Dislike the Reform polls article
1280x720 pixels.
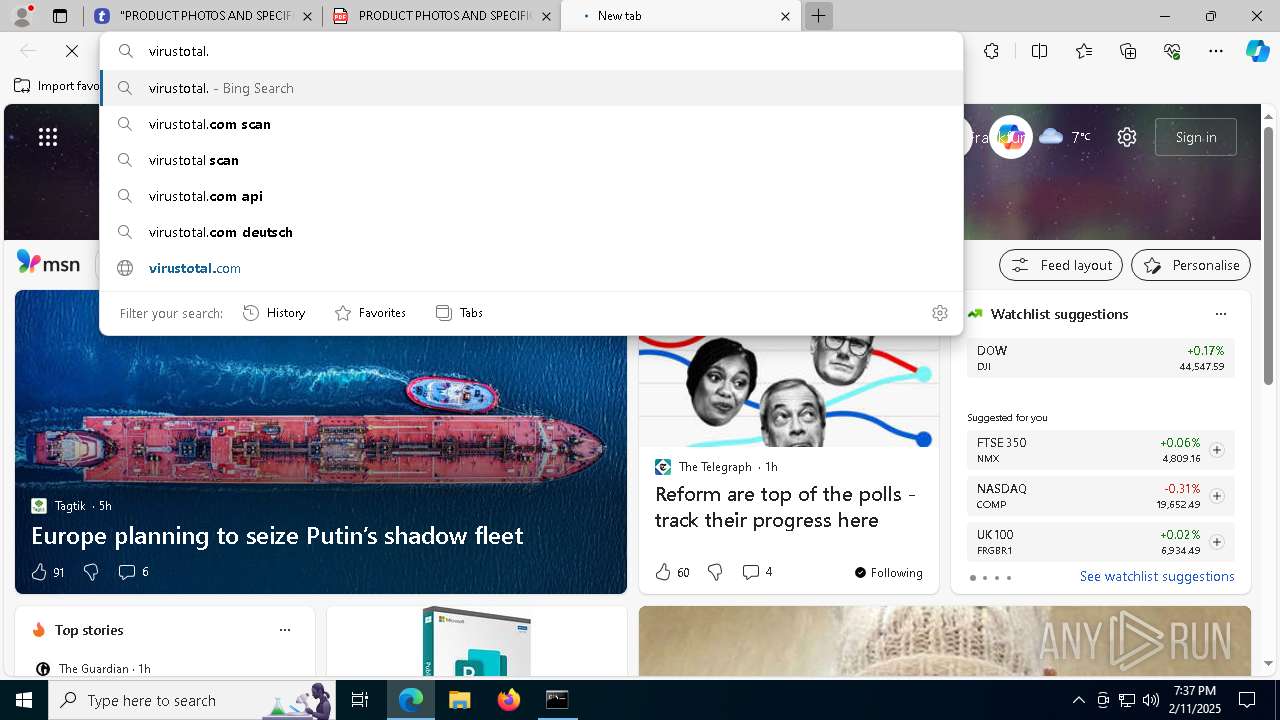point(715,572)
